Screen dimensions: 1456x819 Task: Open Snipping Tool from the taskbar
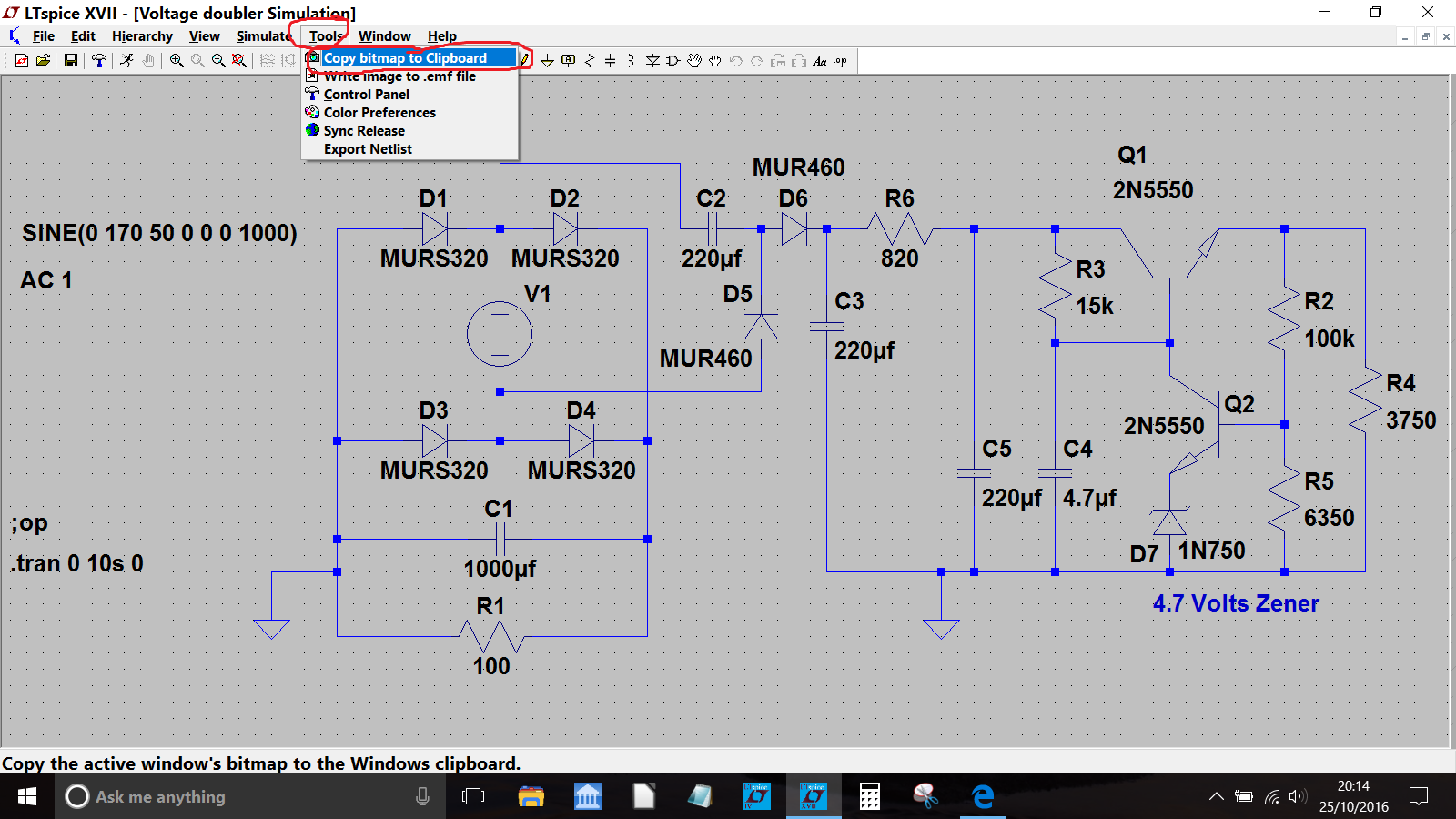(x=926, y=796)
